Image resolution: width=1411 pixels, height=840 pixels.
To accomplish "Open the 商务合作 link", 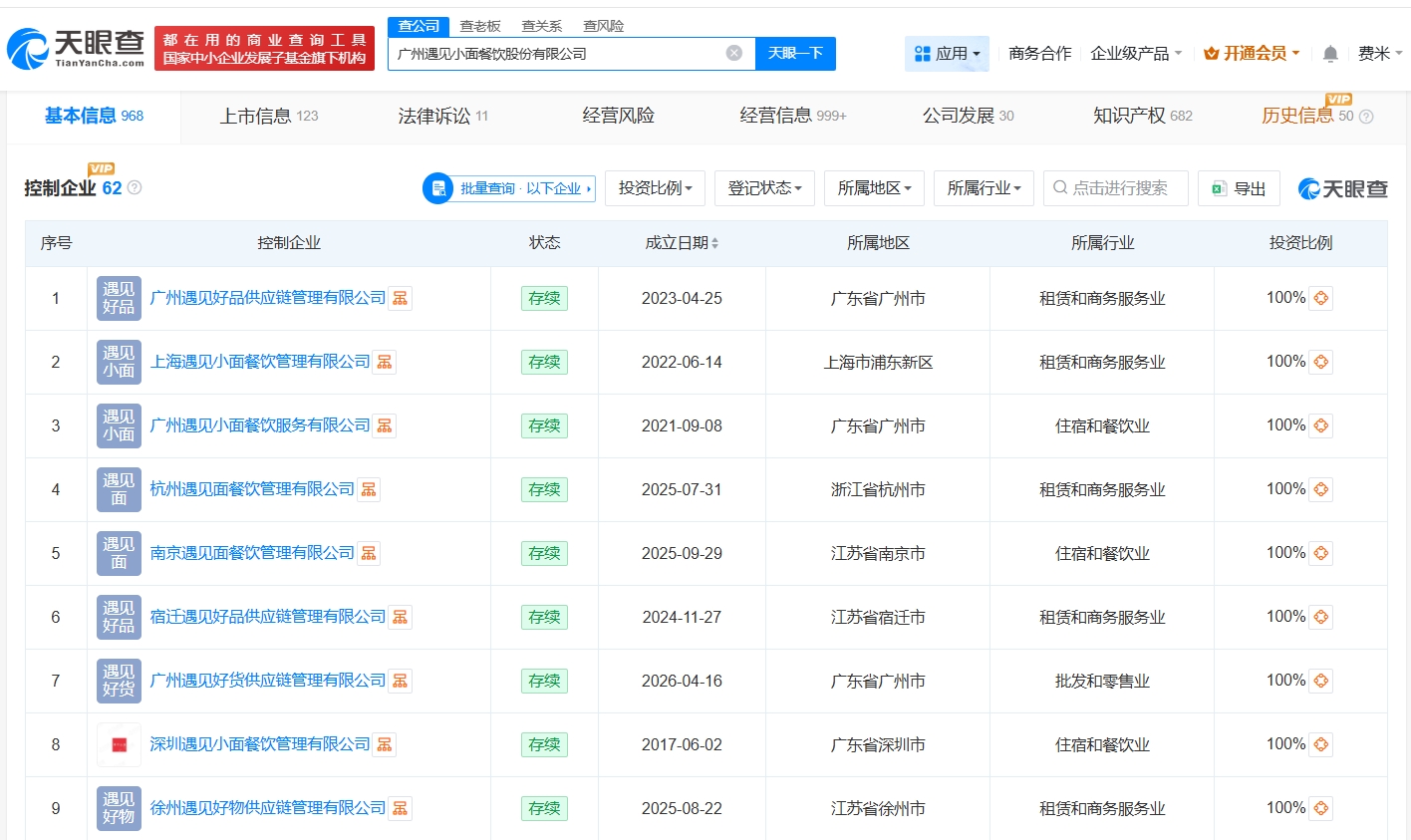I will pos(1040,54).
